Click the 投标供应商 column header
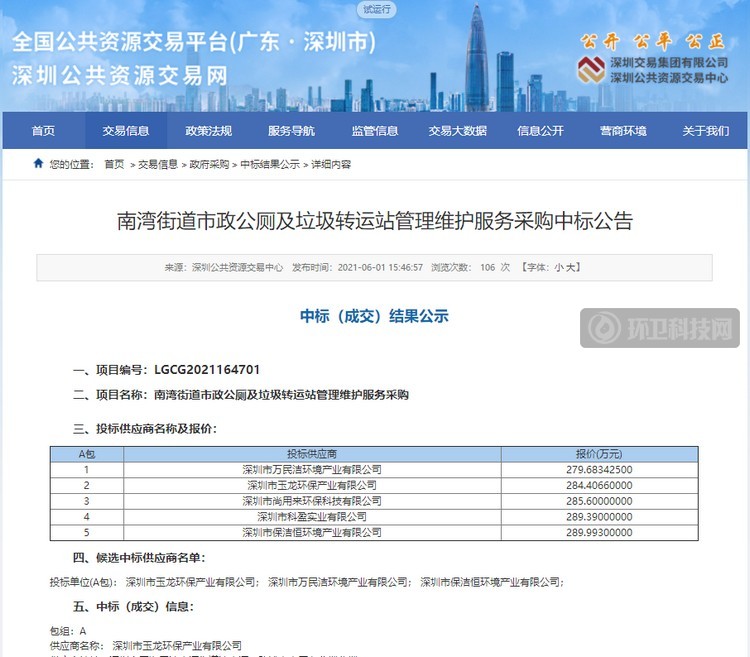This screenshot has height=657, width=750. [312, 454]
